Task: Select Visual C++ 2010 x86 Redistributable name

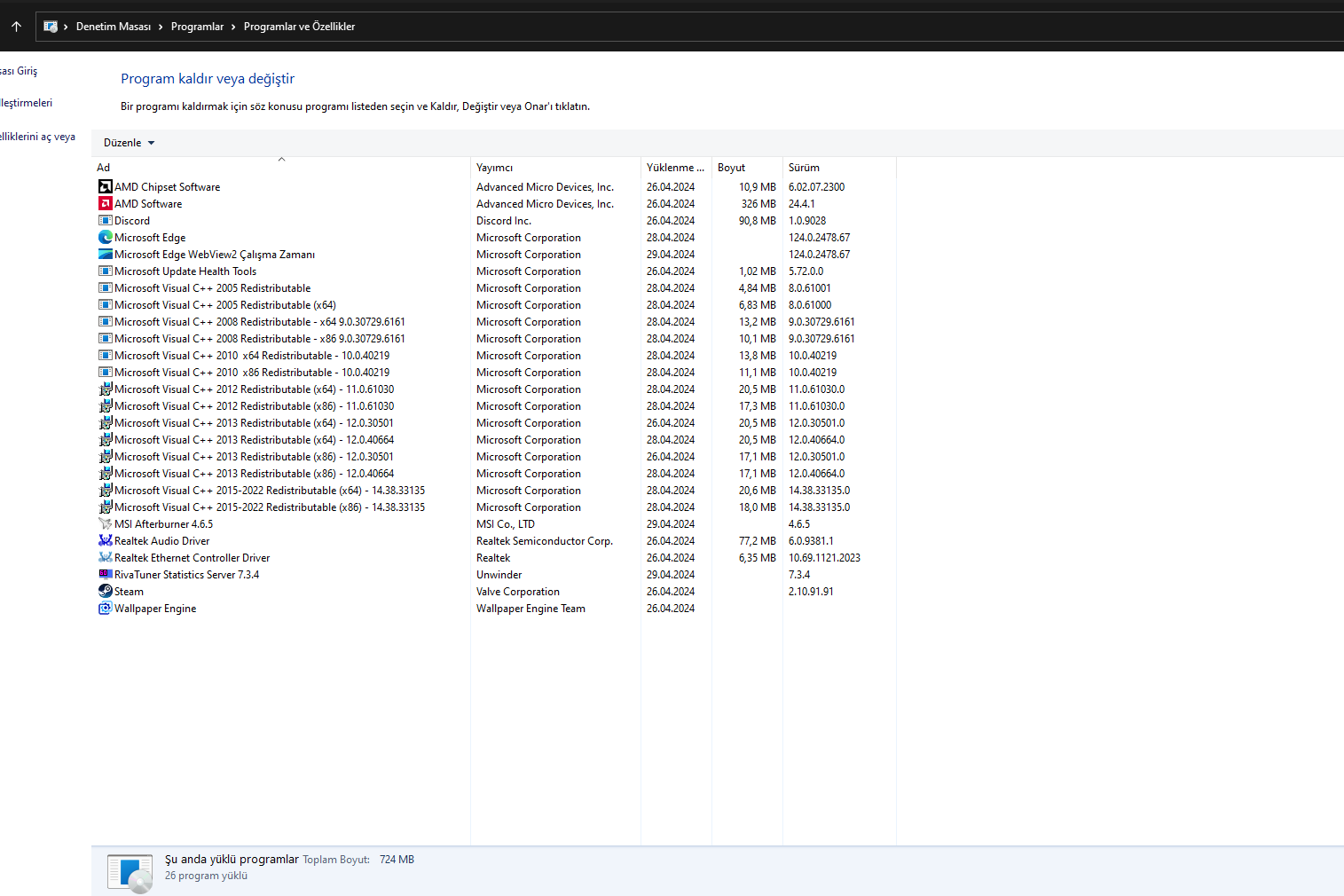Action: 252,373
